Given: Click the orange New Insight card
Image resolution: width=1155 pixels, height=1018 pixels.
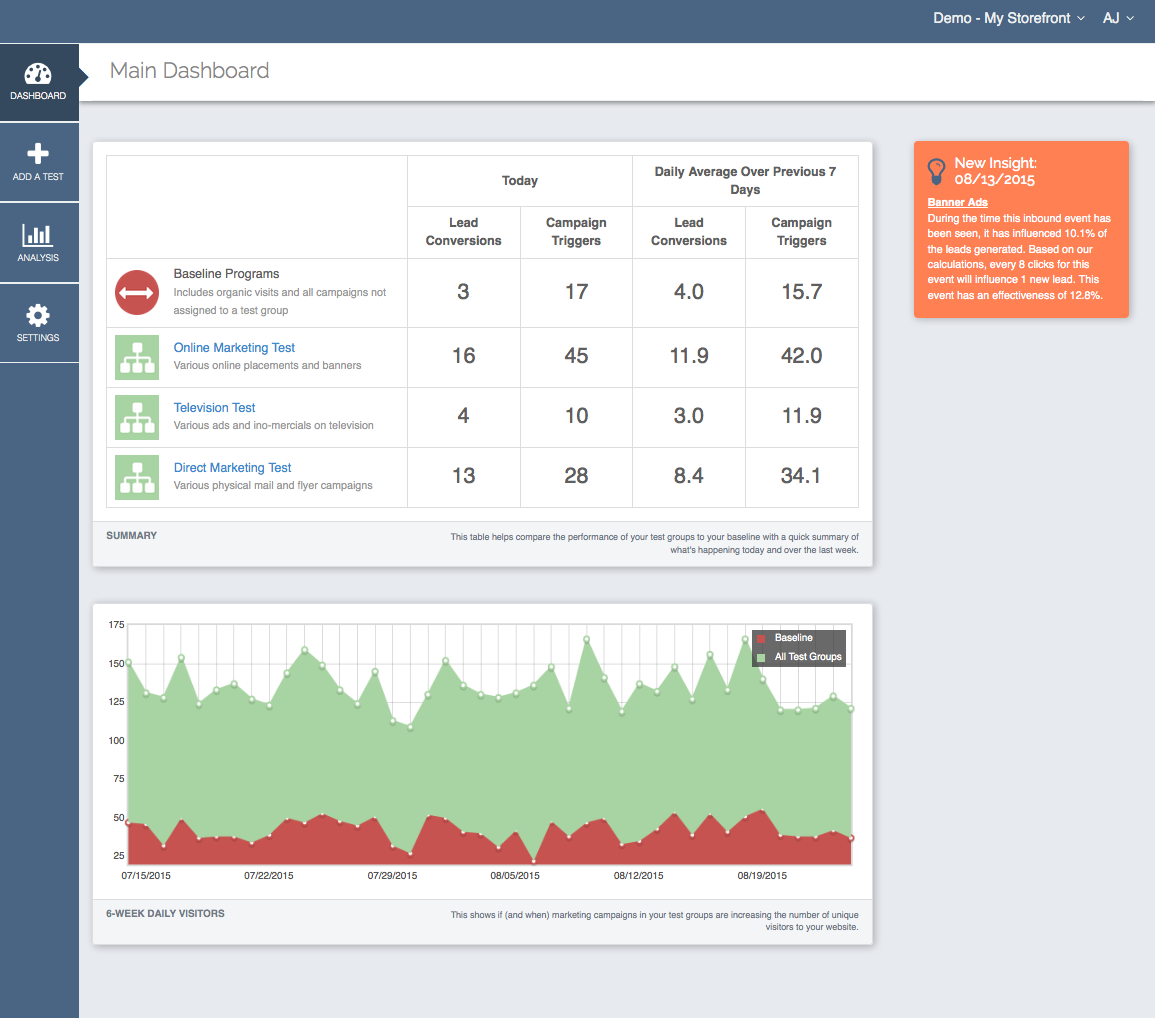Looking at the screenshot, I should pos(1021,230).
